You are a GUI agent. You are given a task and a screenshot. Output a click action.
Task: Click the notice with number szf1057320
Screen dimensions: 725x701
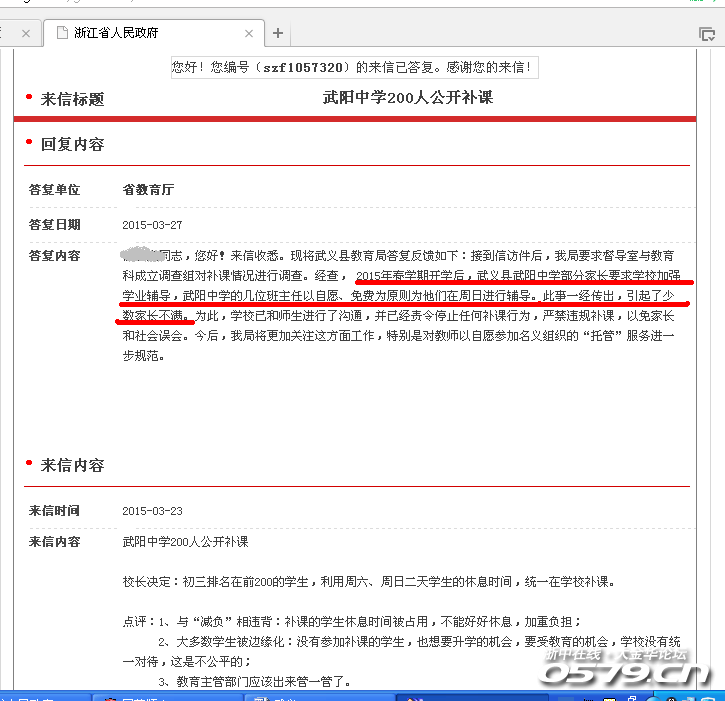(355, 68)
